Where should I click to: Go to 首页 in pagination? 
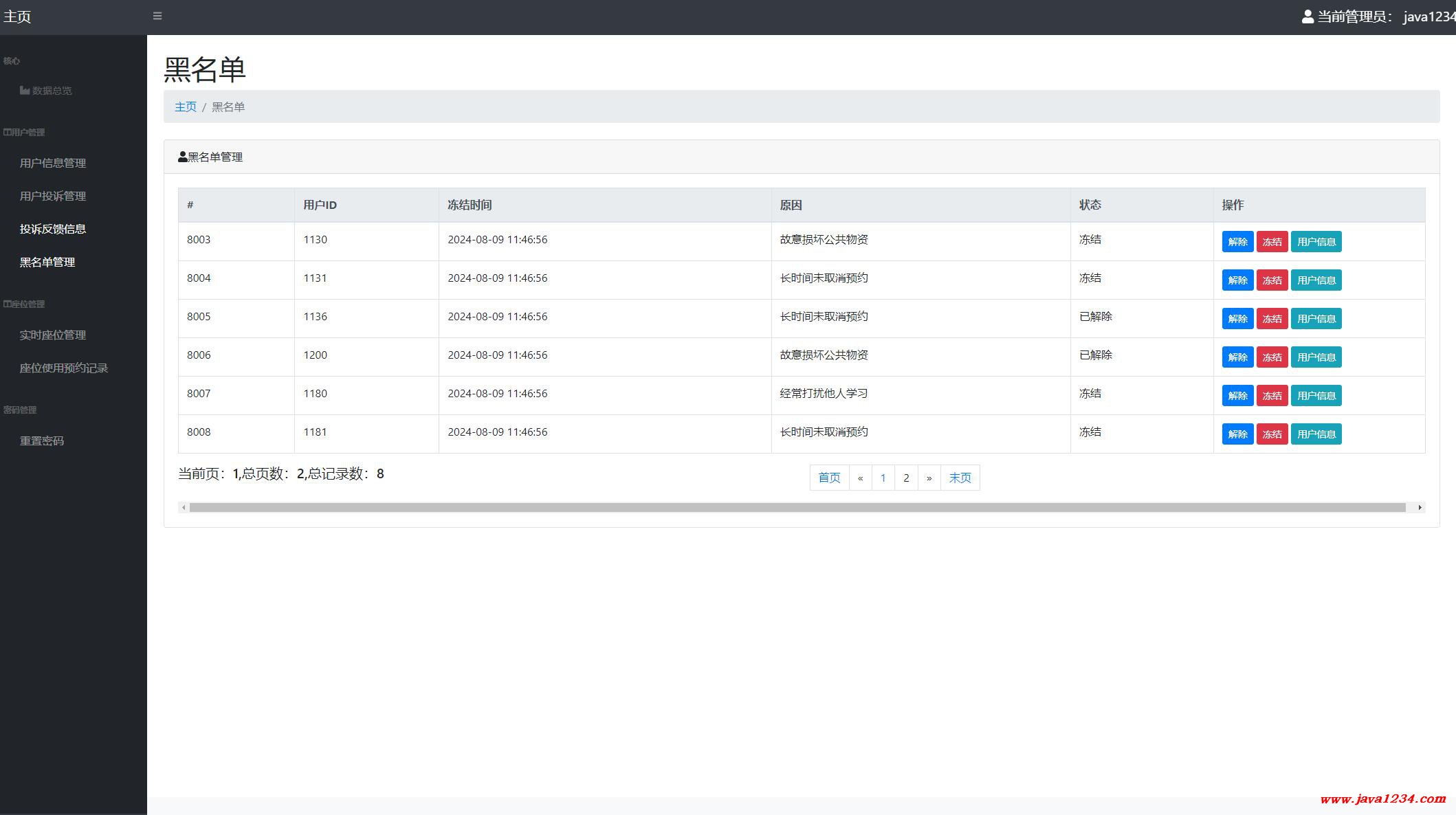pos(829,478)
